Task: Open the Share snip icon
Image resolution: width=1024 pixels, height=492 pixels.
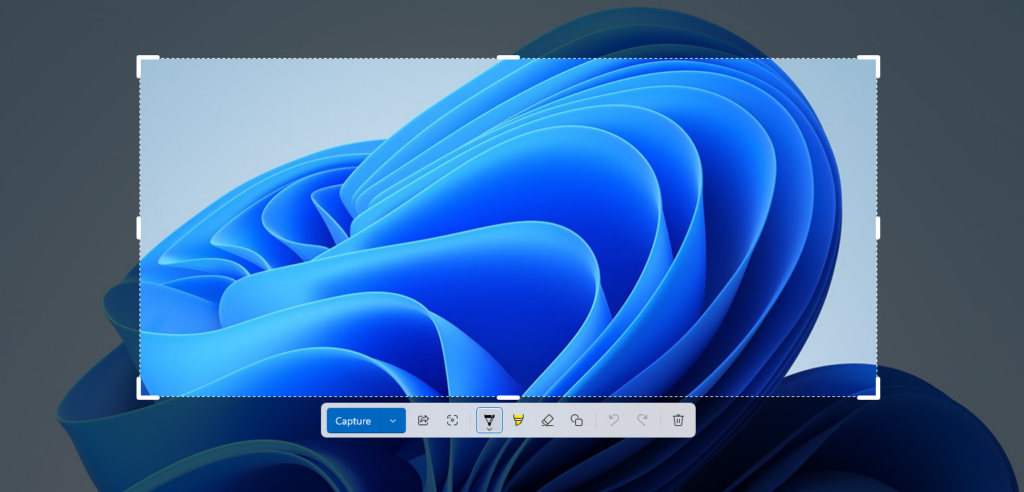Action: click(x=423, y=421)
